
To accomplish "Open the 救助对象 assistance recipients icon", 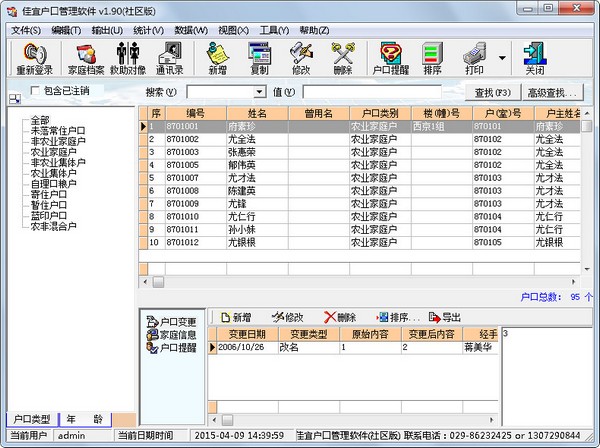I will pyautogui.click(x=127, y=58).
